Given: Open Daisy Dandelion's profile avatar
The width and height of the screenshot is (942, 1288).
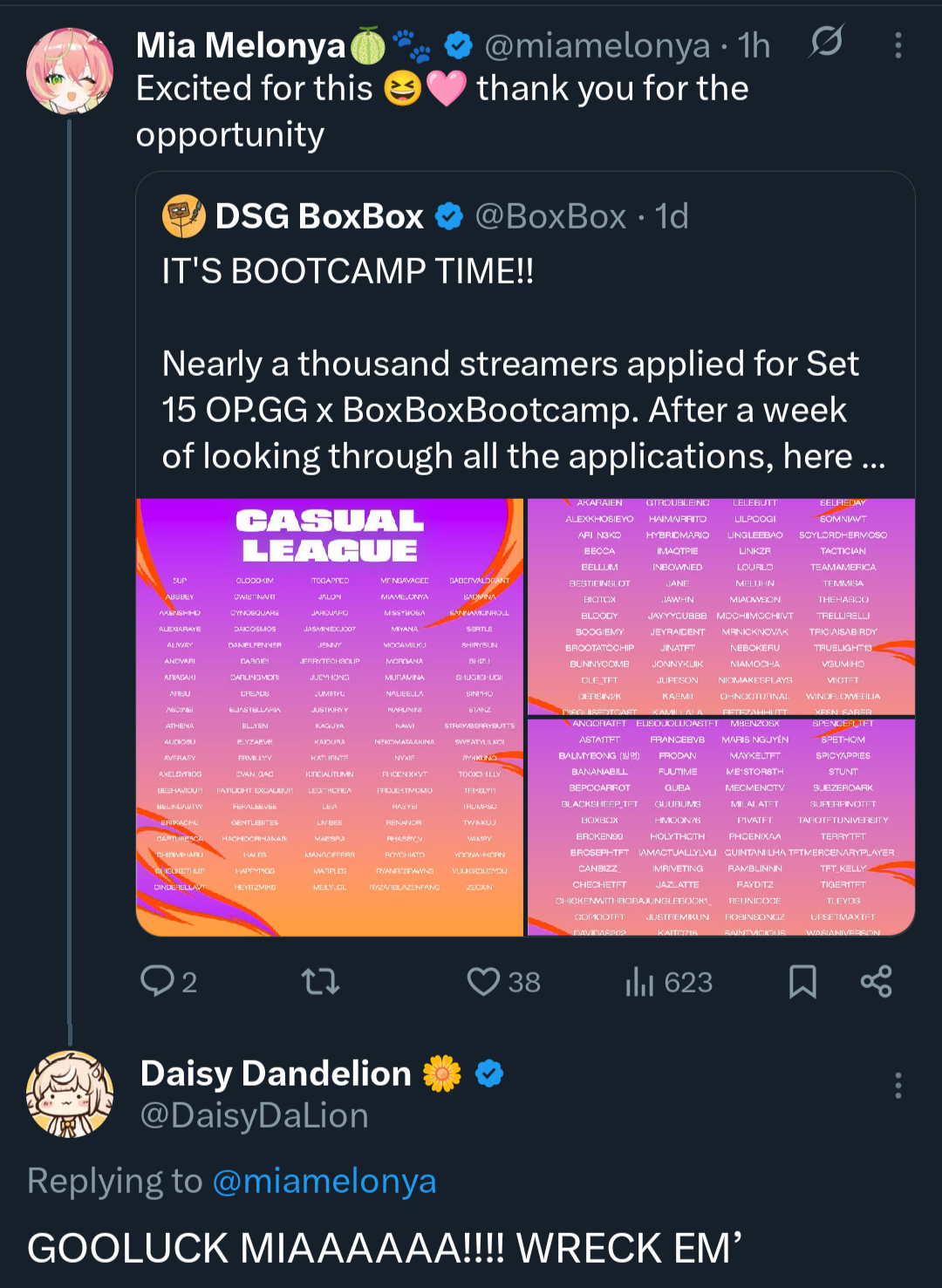Looking at the screenshot, I should (x=70, y=1094).
